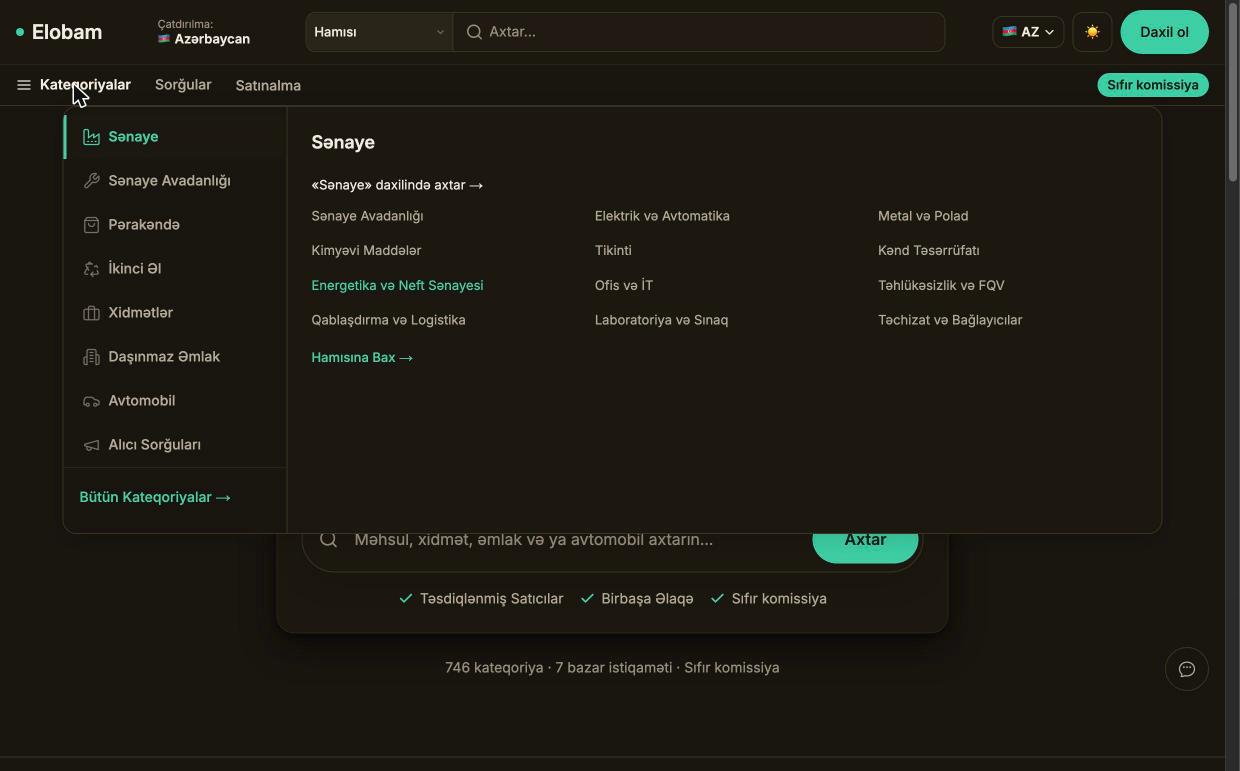Open Təhlükəsizlik və FQV subcategory
The width and height of the screenshot is (1240, 771).
941,285
